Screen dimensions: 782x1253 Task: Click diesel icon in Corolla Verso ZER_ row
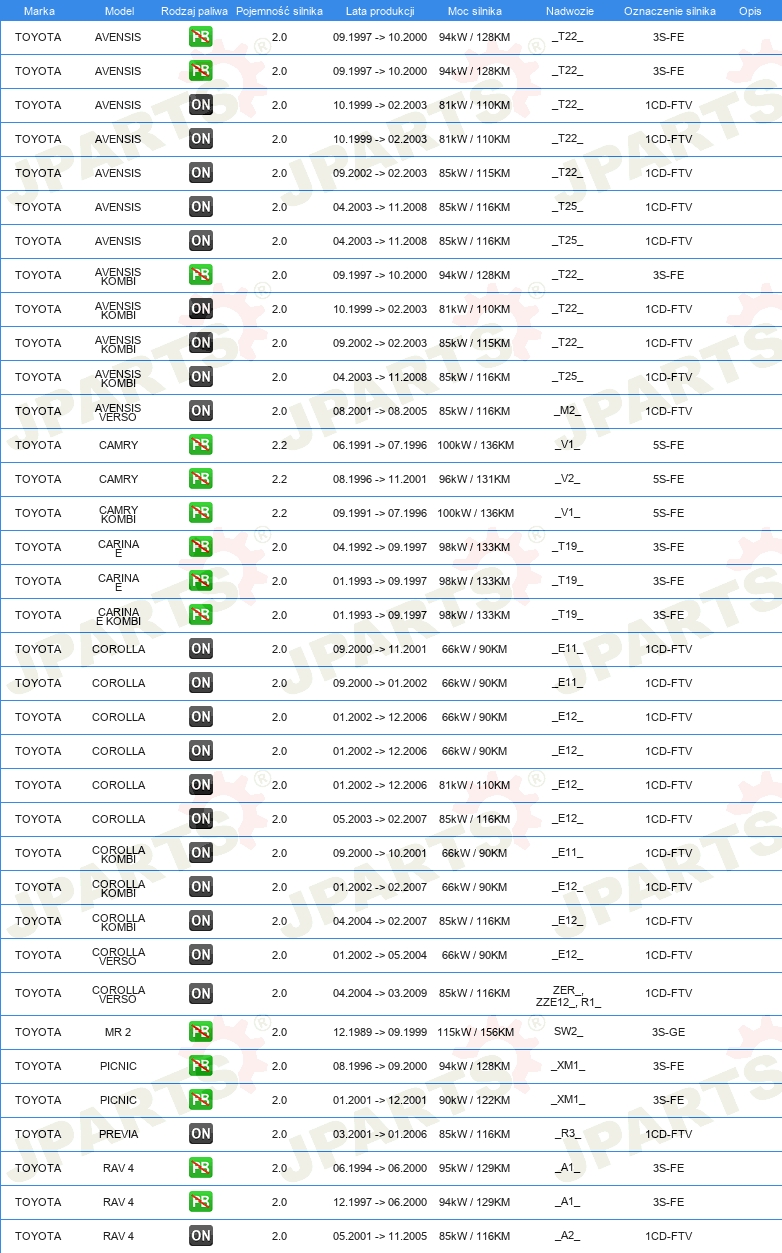(201, 994)
